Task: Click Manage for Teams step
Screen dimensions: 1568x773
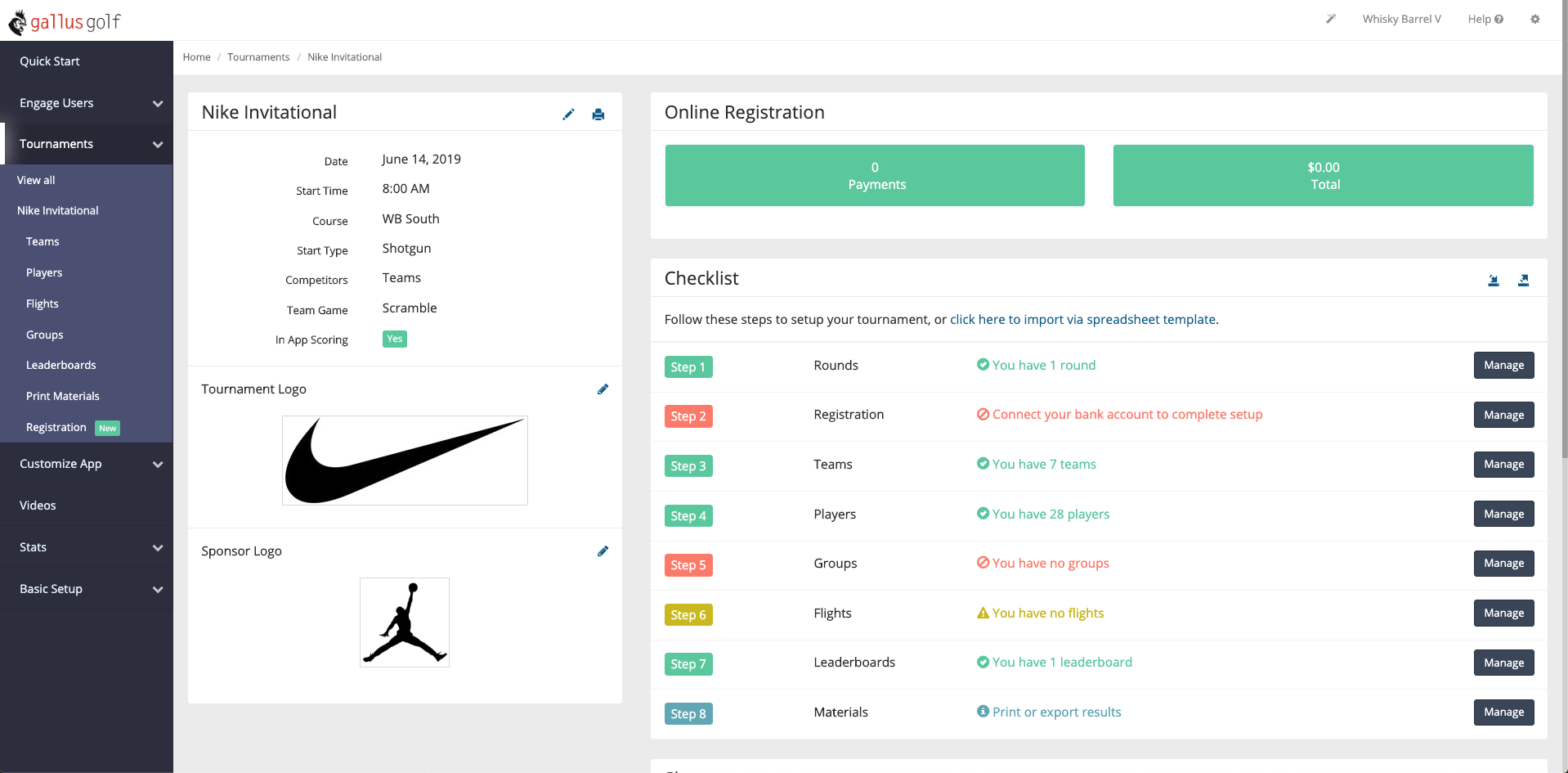Action: (x=1503, y=465)
